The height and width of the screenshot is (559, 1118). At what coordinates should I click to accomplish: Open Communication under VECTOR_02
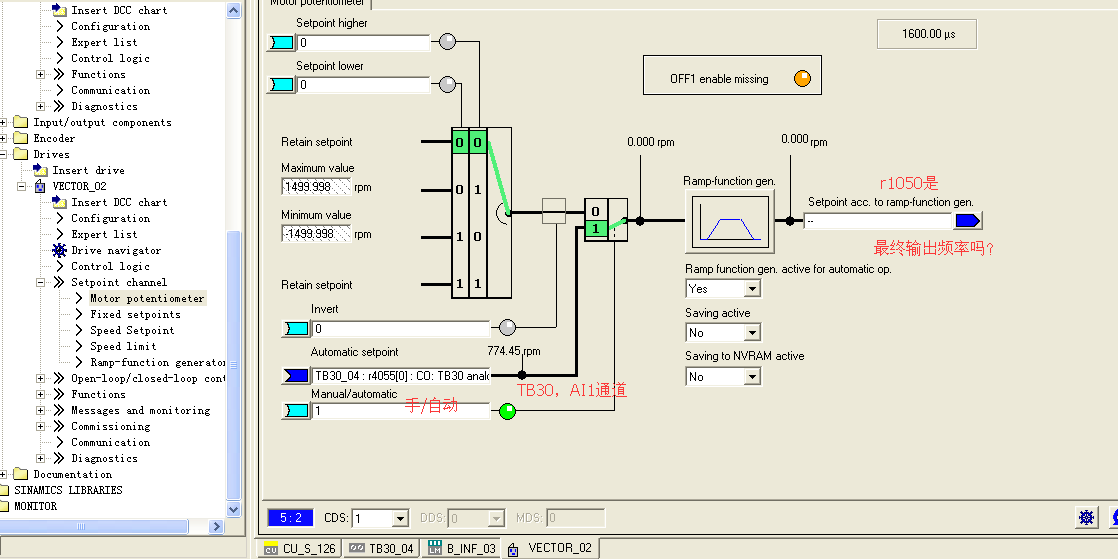pyautogui.click(x=111, y=442)
